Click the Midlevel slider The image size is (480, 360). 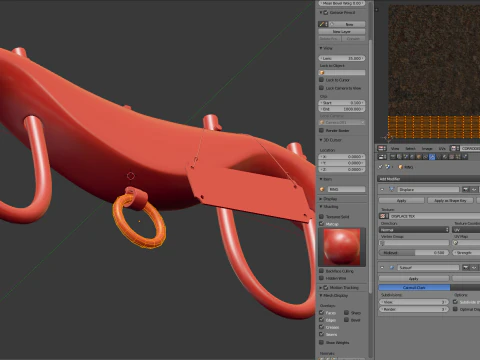point(414,253)
